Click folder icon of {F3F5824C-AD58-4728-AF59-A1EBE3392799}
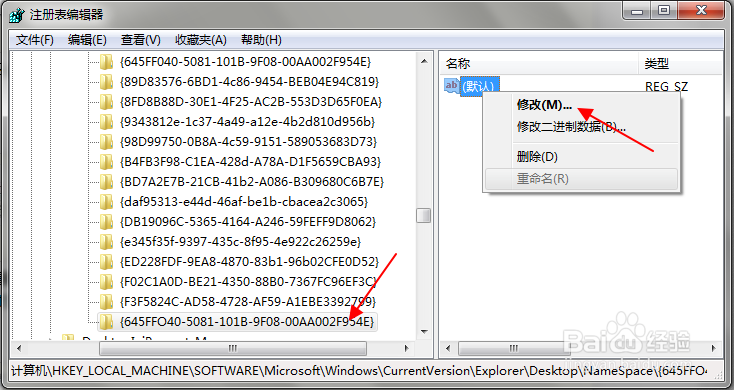The height and width of the screenshot is (390, 734). point(107,302)
